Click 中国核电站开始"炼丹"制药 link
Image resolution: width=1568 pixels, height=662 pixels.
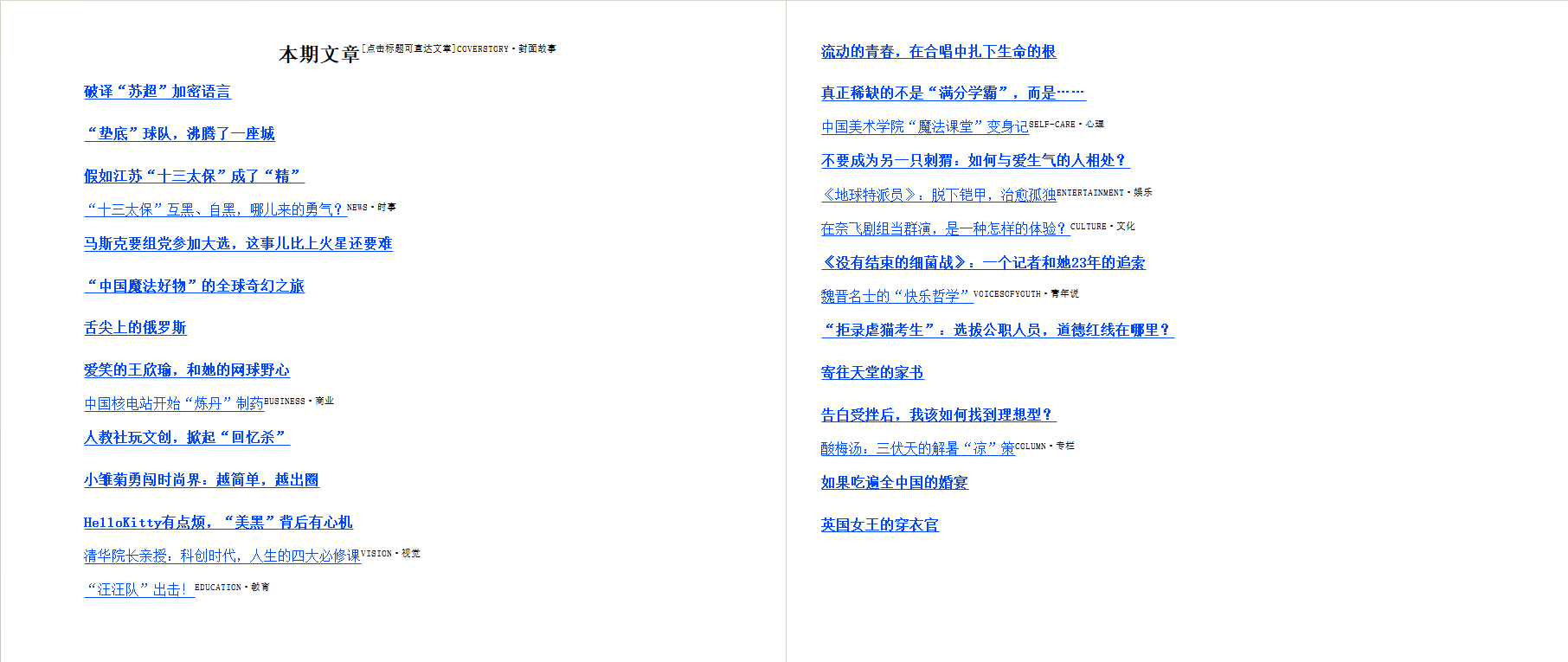tap(173, 404)
